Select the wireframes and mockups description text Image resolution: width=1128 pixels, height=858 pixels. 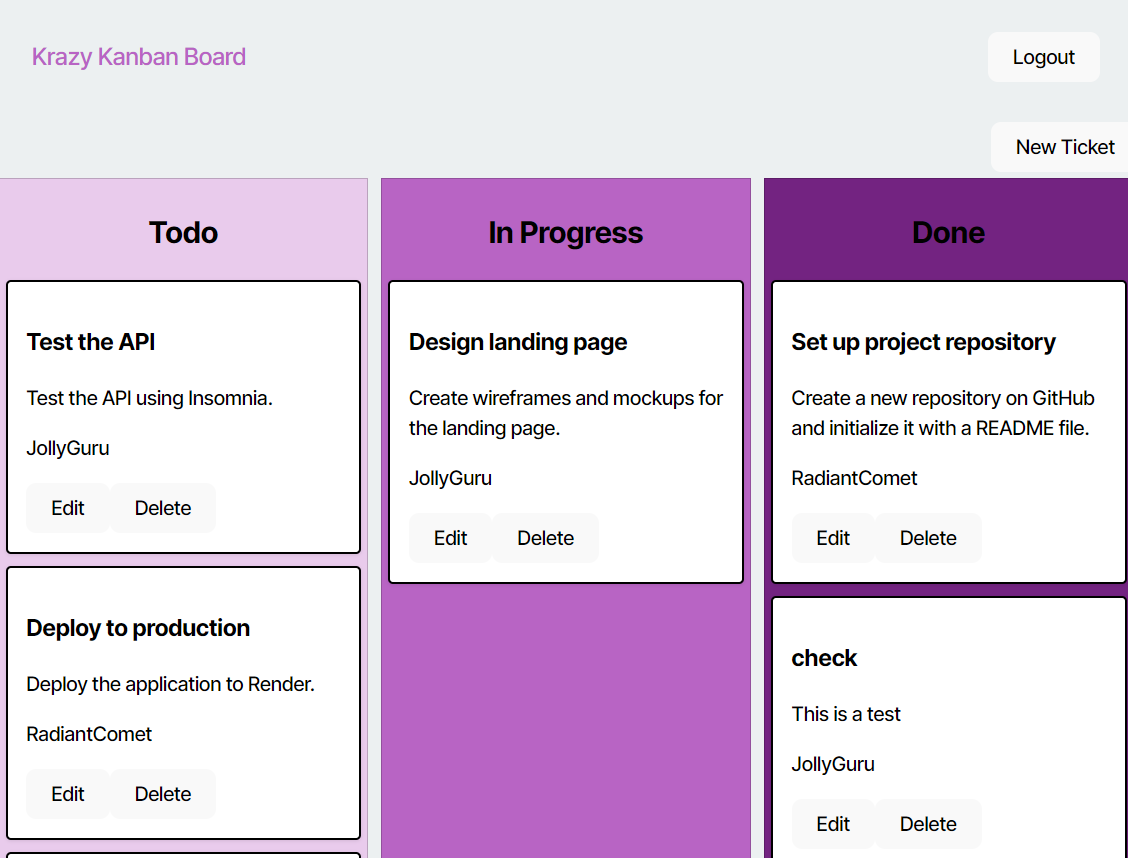tap(566, 413)
